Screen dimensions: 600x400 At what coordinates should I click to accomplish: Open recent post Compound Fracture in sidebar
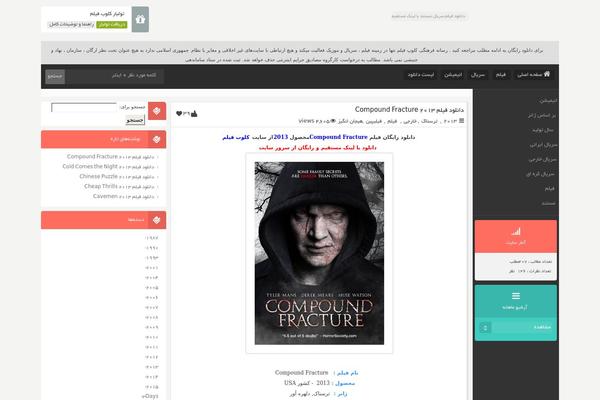point(111,157)
